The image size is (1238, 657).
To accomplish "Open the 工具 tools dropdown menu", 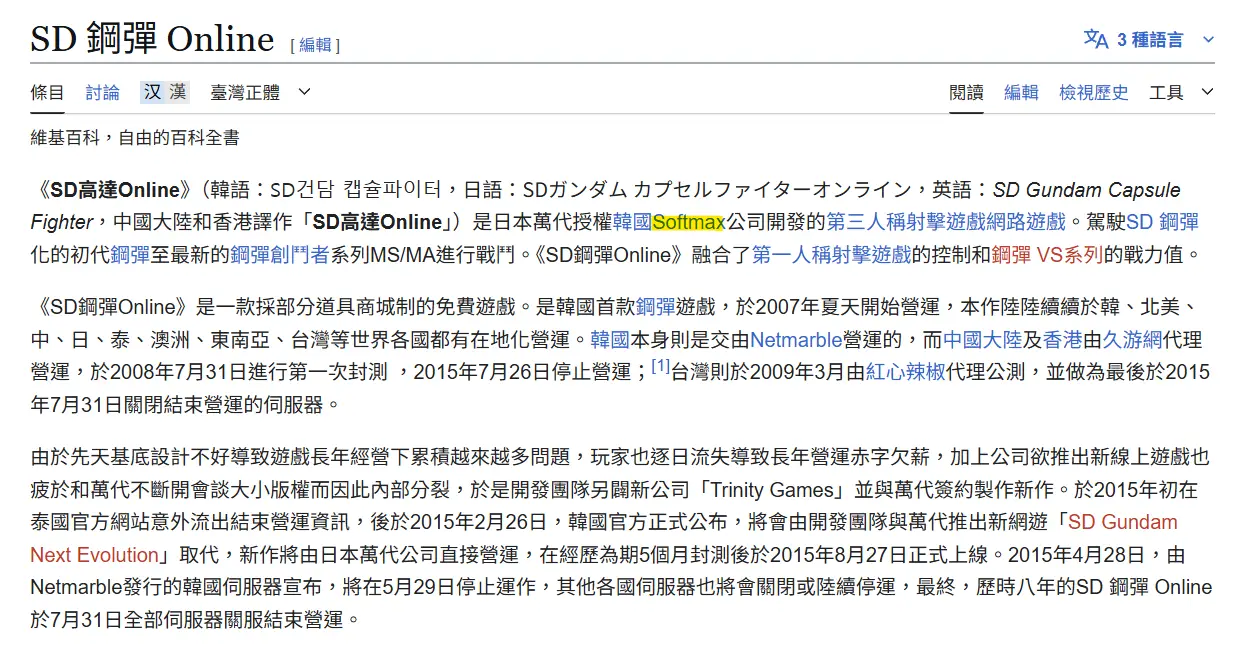I will (1181, 92).
